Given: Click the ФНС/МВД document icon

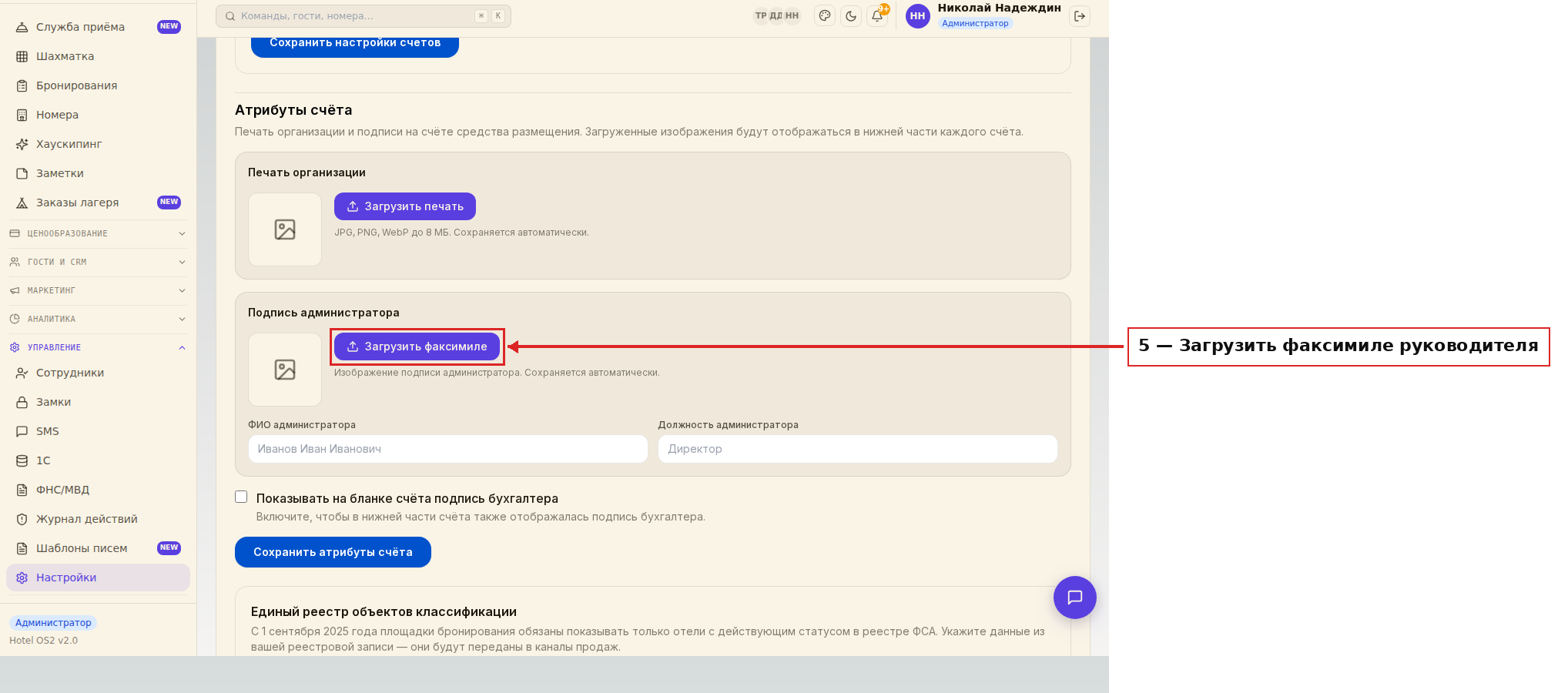Looking at the screenshot, I should coord(22,490).
